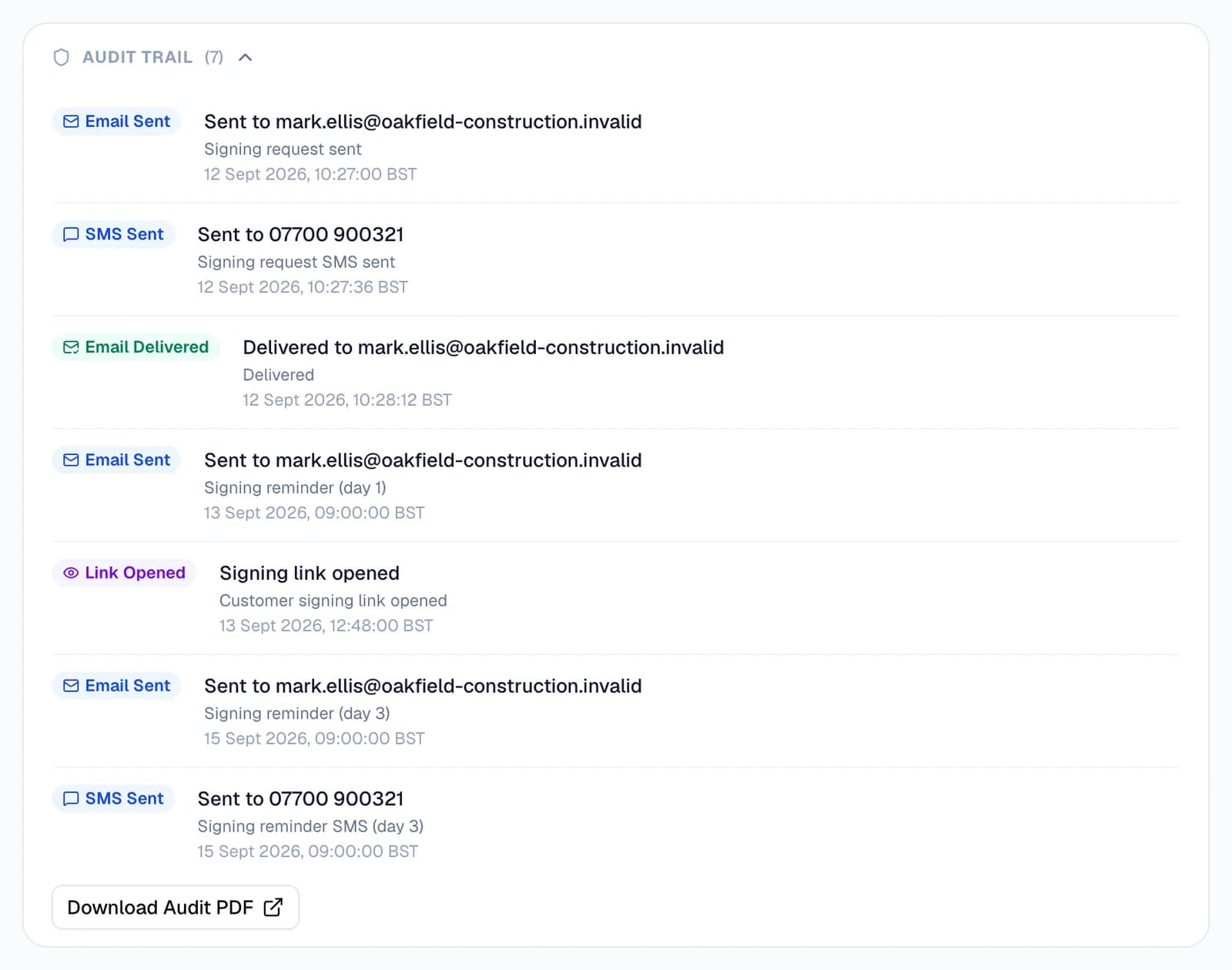The image size is (1232, 970).
Task: Click 'Signing reminder (day 1)' description
Action: 295,488
